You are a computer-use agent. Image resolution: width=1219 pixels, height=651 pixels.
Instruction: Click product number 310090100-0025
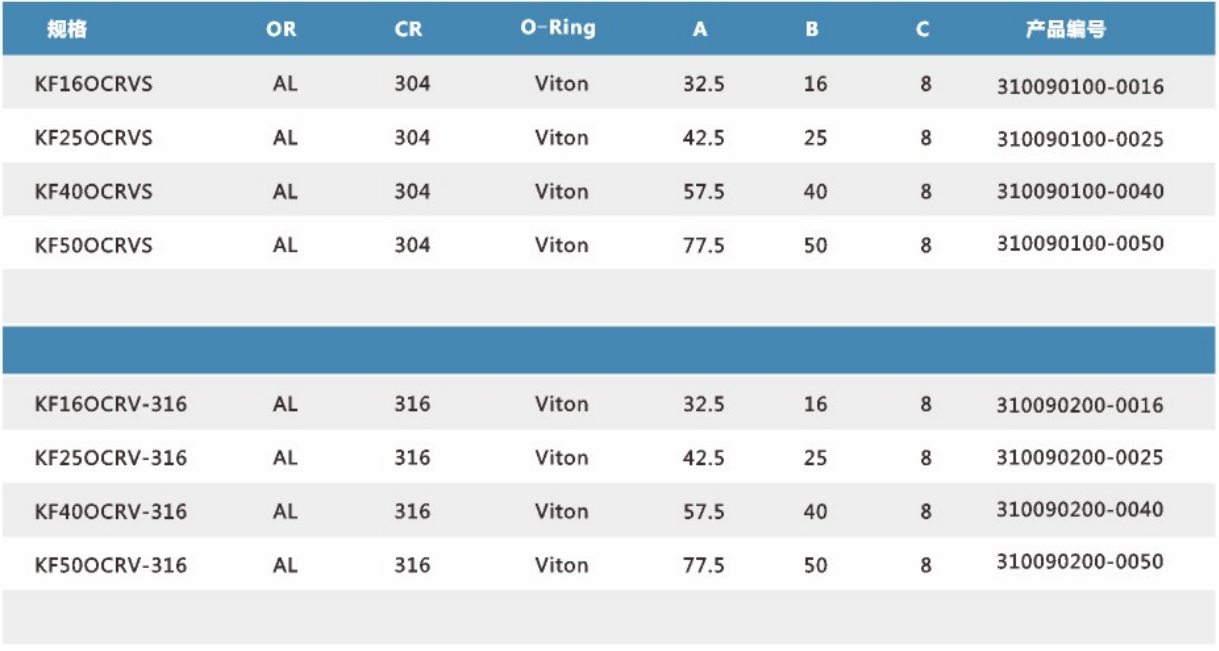point(1080,140)
